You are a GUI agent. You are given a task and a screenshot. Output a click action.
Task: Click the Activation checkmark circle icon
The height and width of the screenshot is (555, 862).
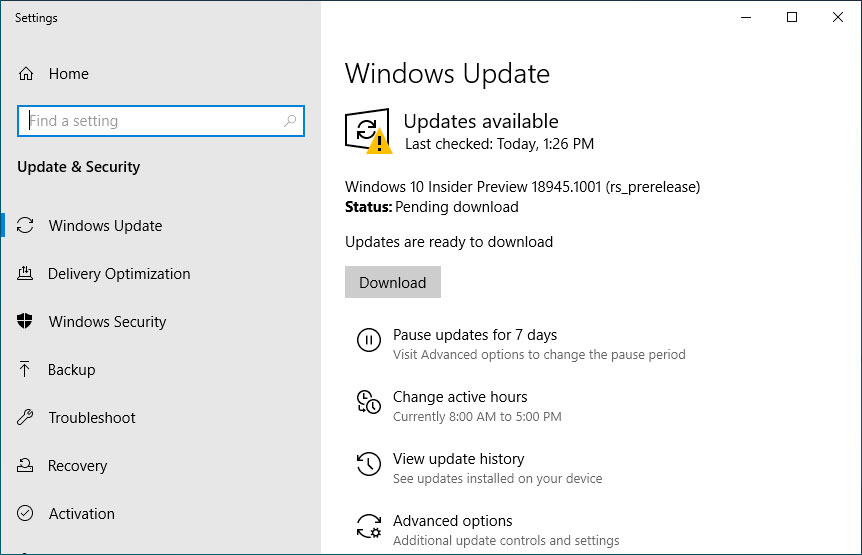point(25,513)
